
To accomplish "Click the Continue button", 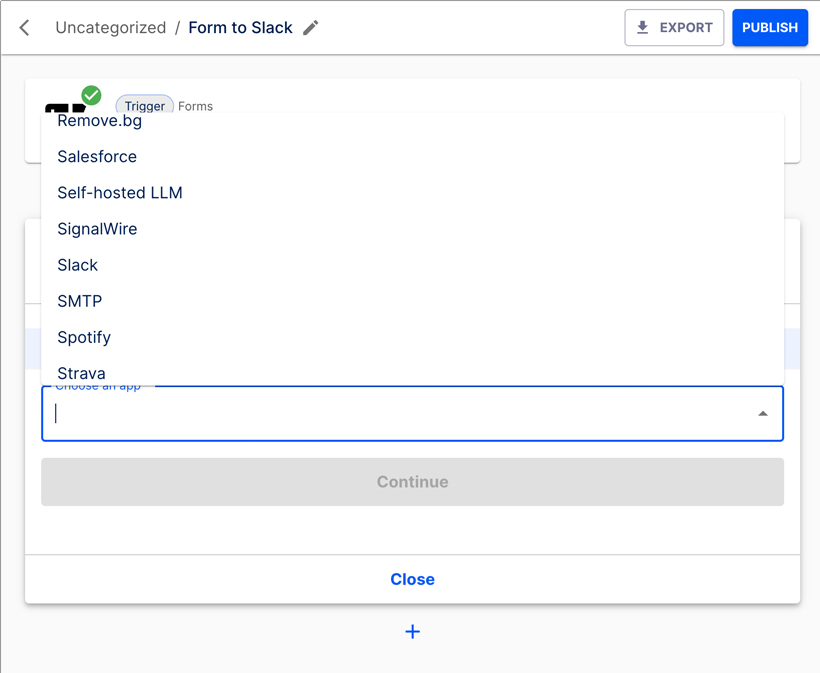I will pos(412,482).
